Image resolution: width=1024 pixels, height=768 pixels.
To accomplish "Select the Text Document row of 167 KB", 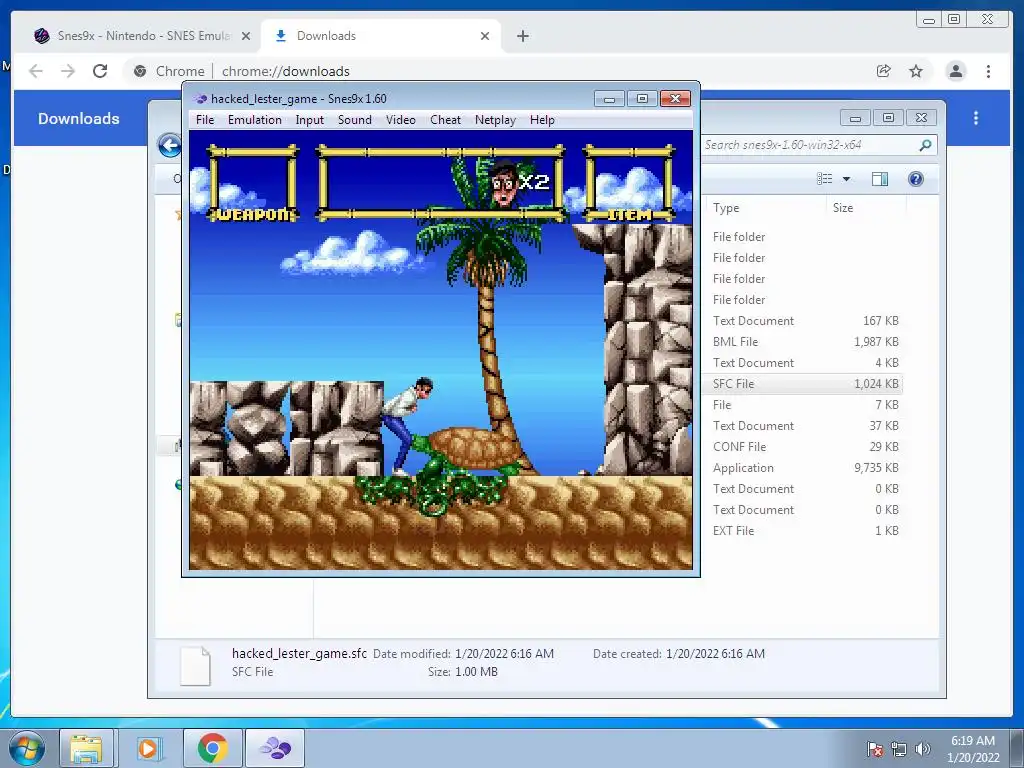I will (805, 321).
